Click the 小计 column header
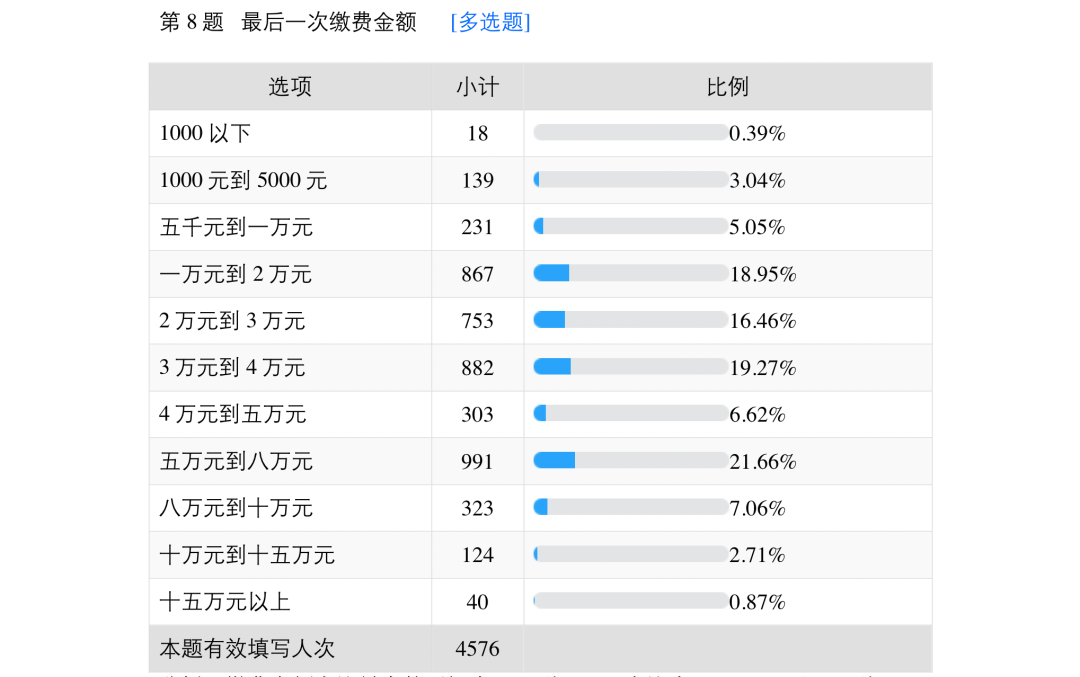 (477, 87)
